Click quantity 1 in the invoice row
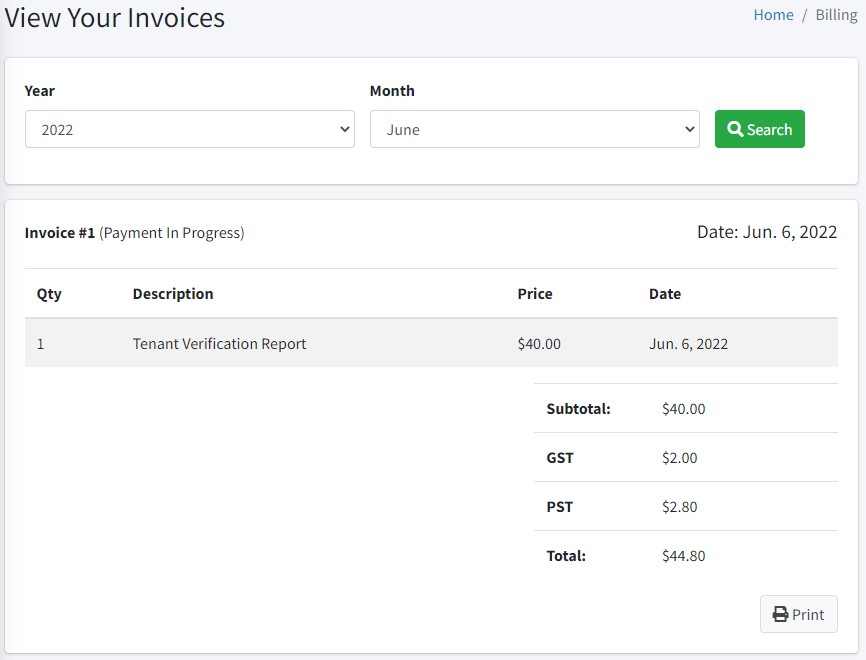Viewport: 866px width, 660px height. tap(40, 344)
